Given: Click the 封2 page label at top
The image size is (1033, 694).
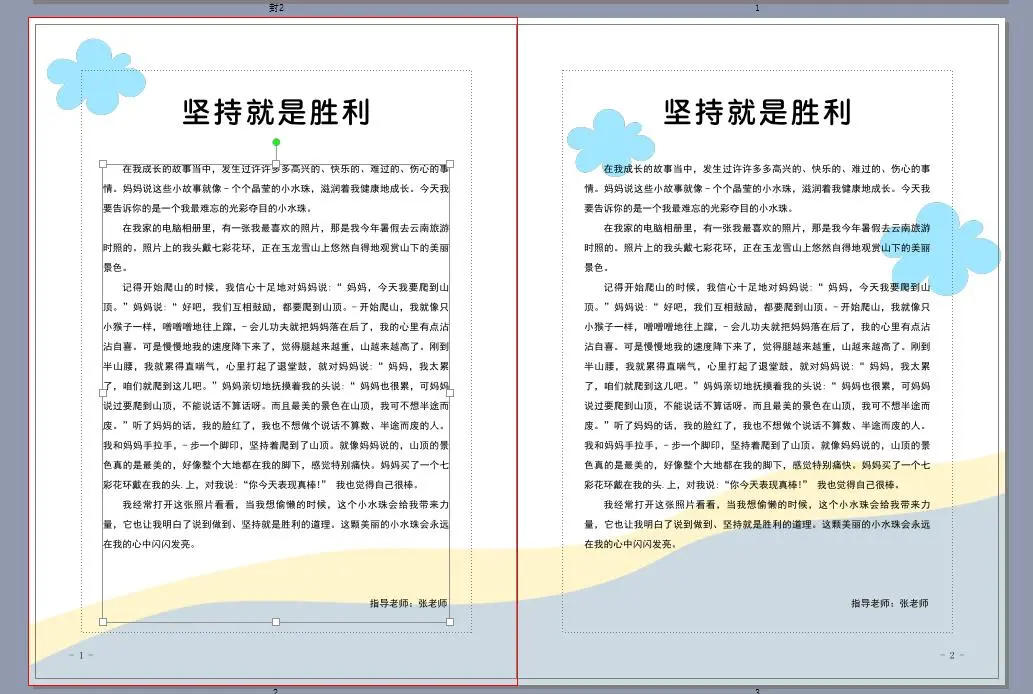Looking at the screenshot, I should pos(277,8).
